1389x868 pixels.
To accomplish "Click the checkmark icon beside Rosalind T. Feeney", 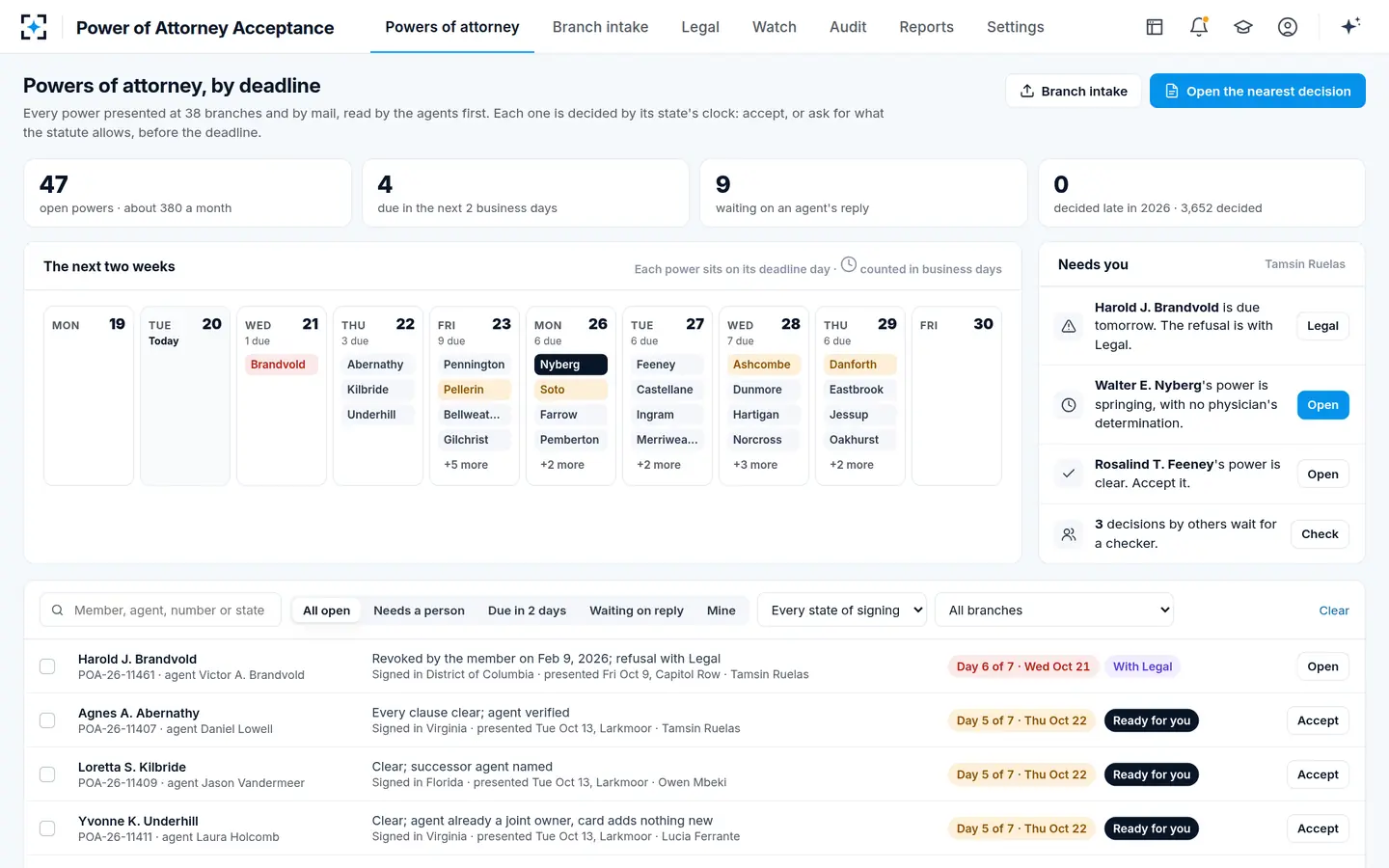I will (x=1069, y=474).
